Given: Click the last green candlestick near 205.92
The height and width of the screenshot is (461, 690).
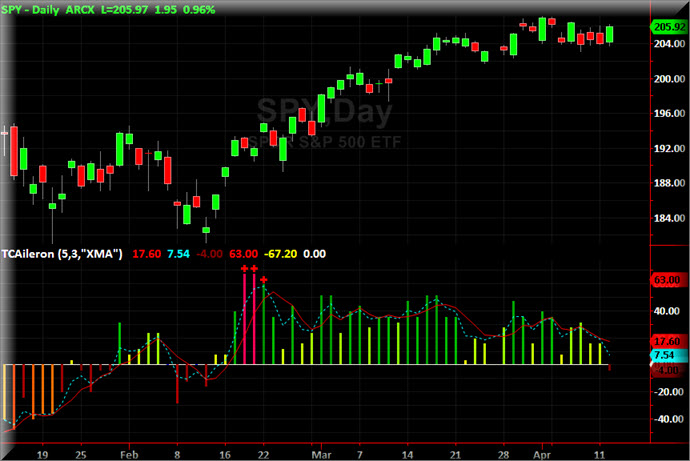Looking at the screenshot, I should (609, 34).
